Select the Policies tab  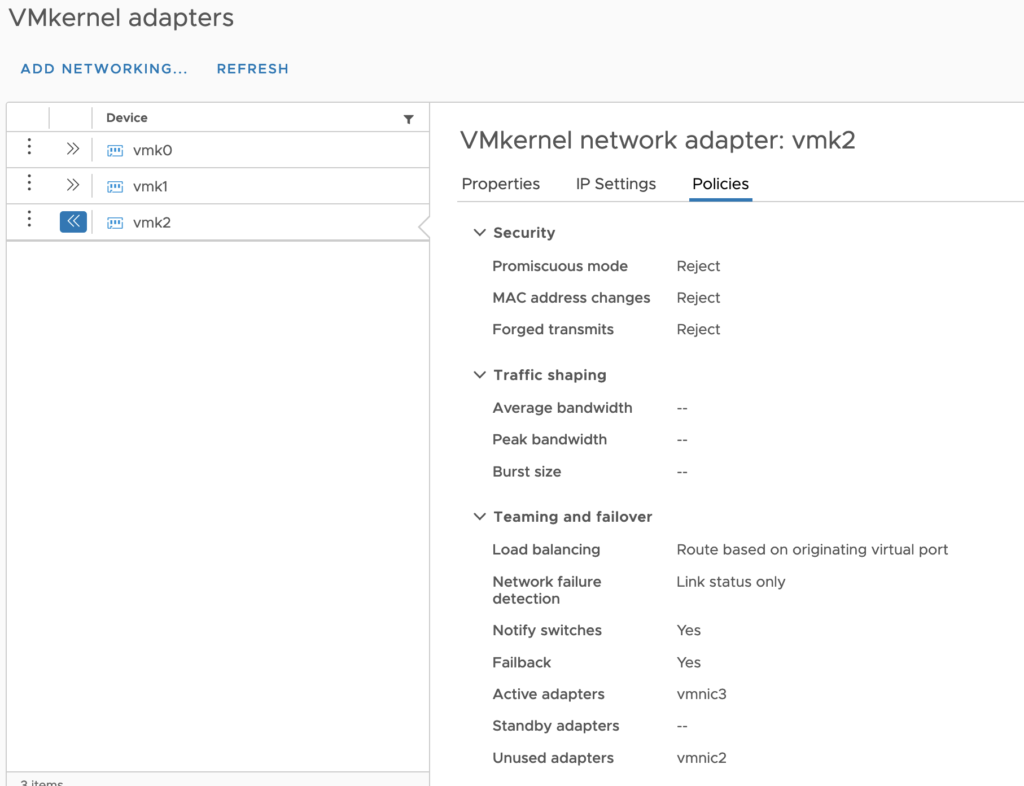[x=720, y=184]
